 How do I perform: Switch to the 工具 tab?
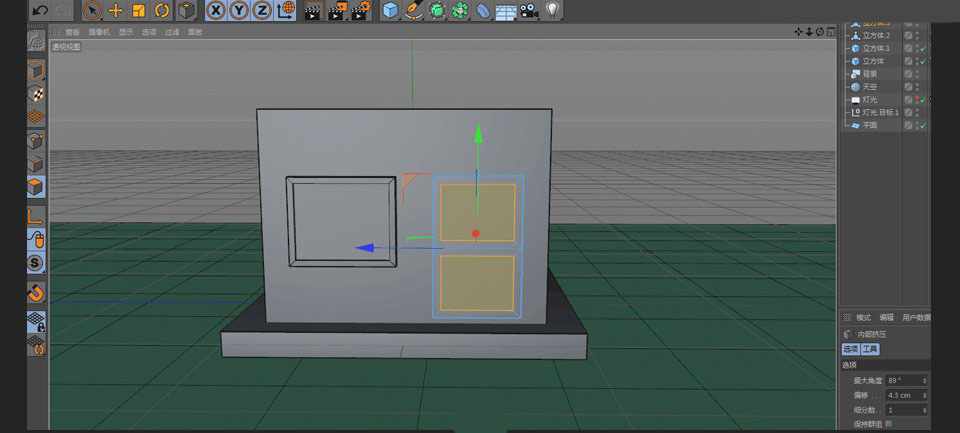[x=870, y=349]
